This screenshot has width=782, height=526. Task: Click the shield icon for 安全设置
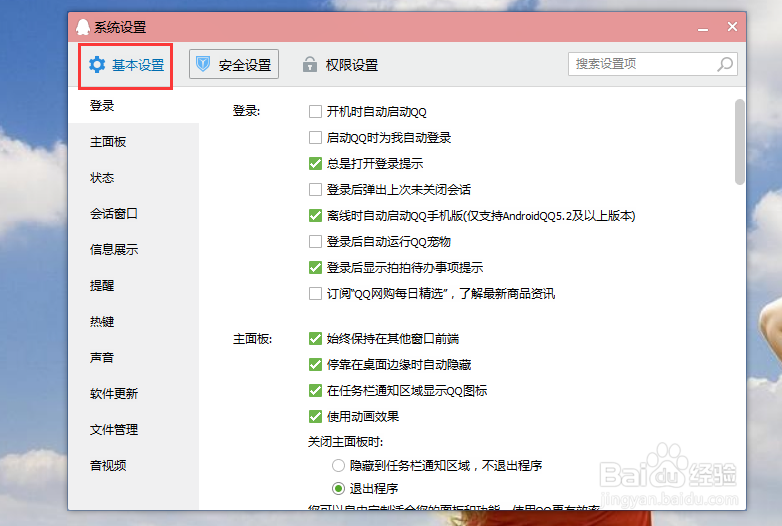(x=203, y=64)
